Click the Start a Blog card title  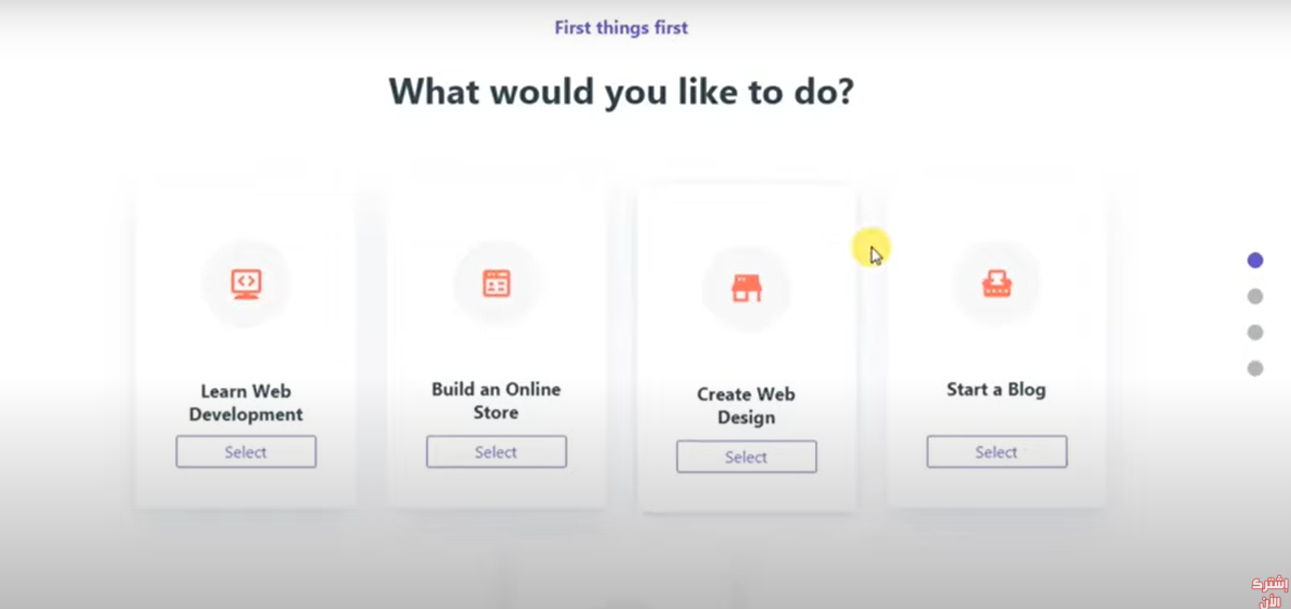tap(996, 390)
